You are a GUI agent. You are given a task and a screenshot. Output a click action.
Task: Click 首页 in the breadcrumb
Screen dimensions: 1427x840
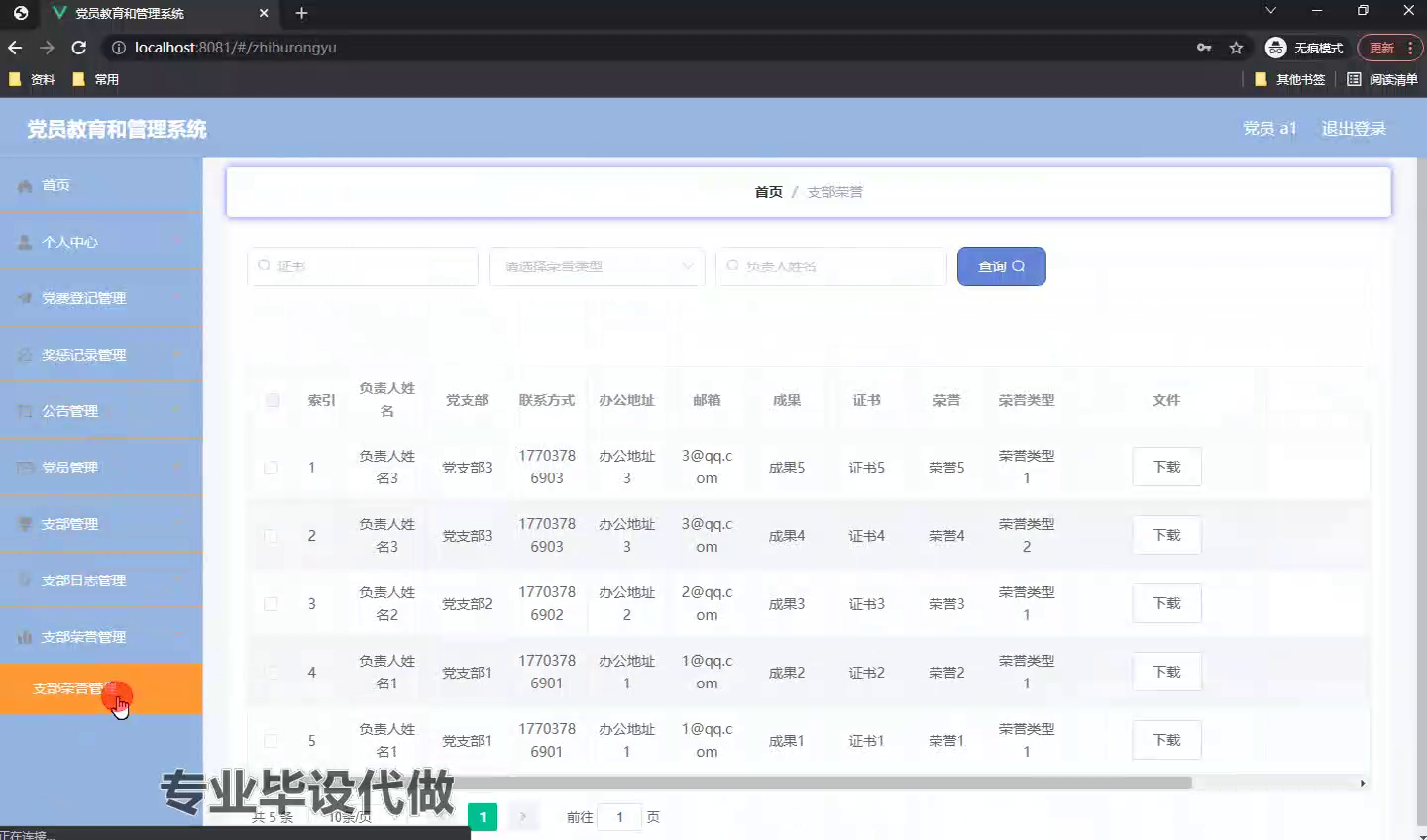click(768, 192)
